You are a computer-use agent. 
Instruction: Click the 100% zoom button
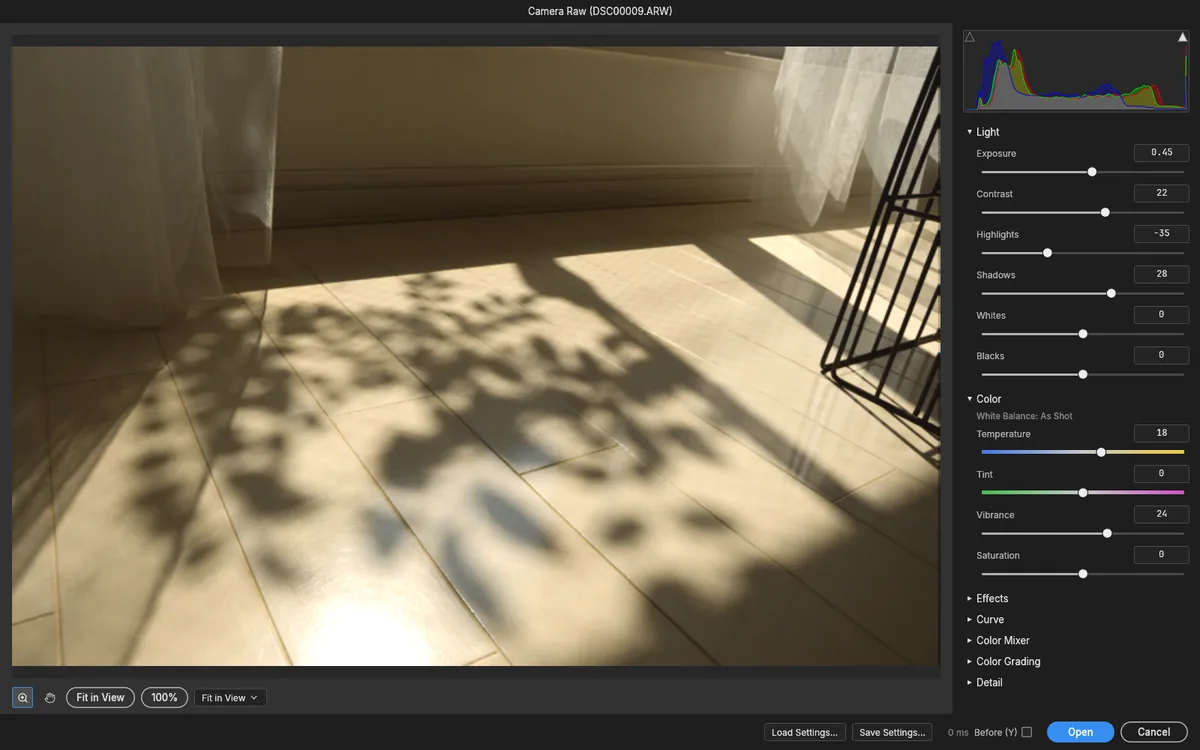[164, 698]
